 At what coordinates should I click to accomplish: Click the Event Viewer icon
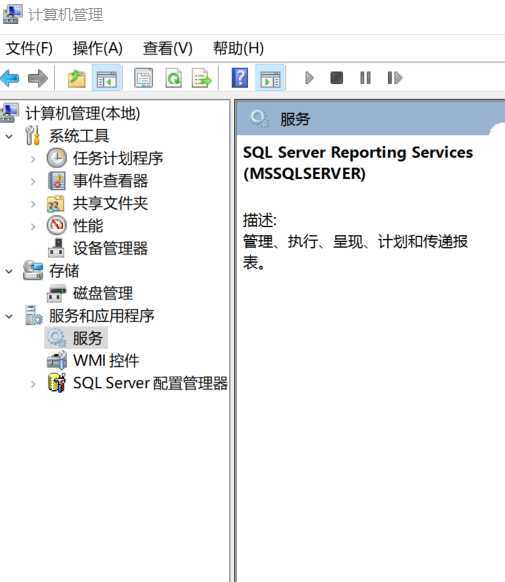pyautogui.click(x=56, y=181)
